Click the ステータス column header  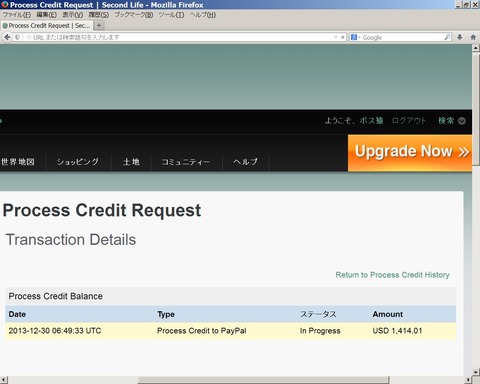[318, 314]
